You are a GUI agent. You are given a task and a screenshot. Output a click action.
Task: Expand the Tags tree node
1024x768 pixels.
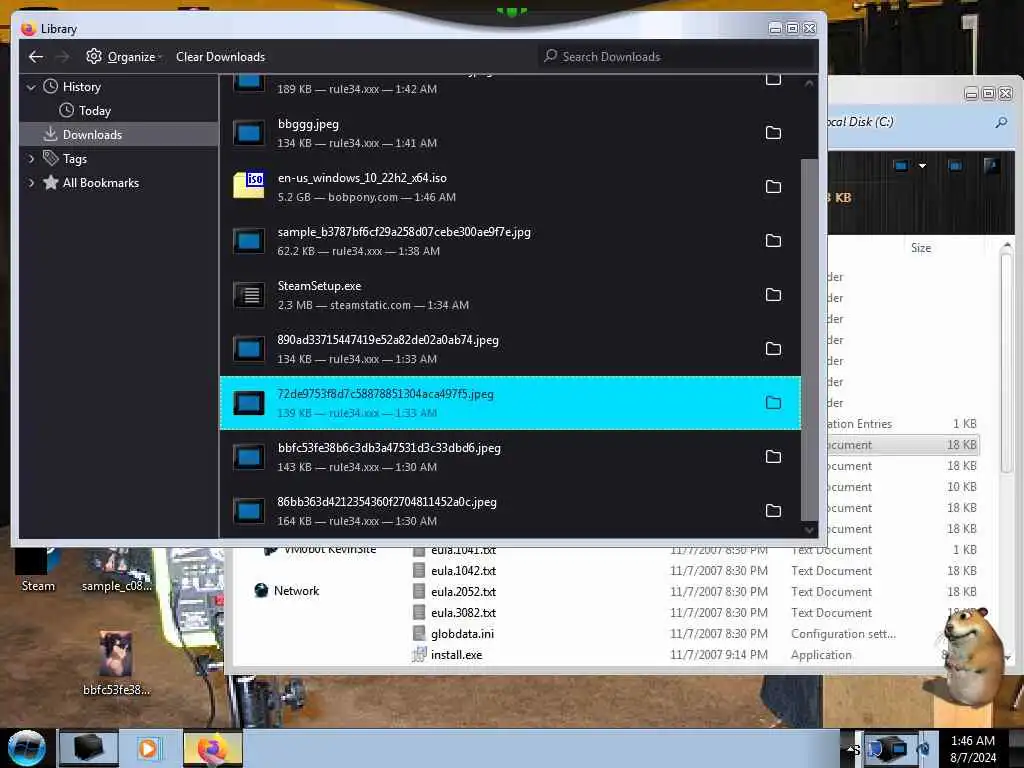coord(31,159)
